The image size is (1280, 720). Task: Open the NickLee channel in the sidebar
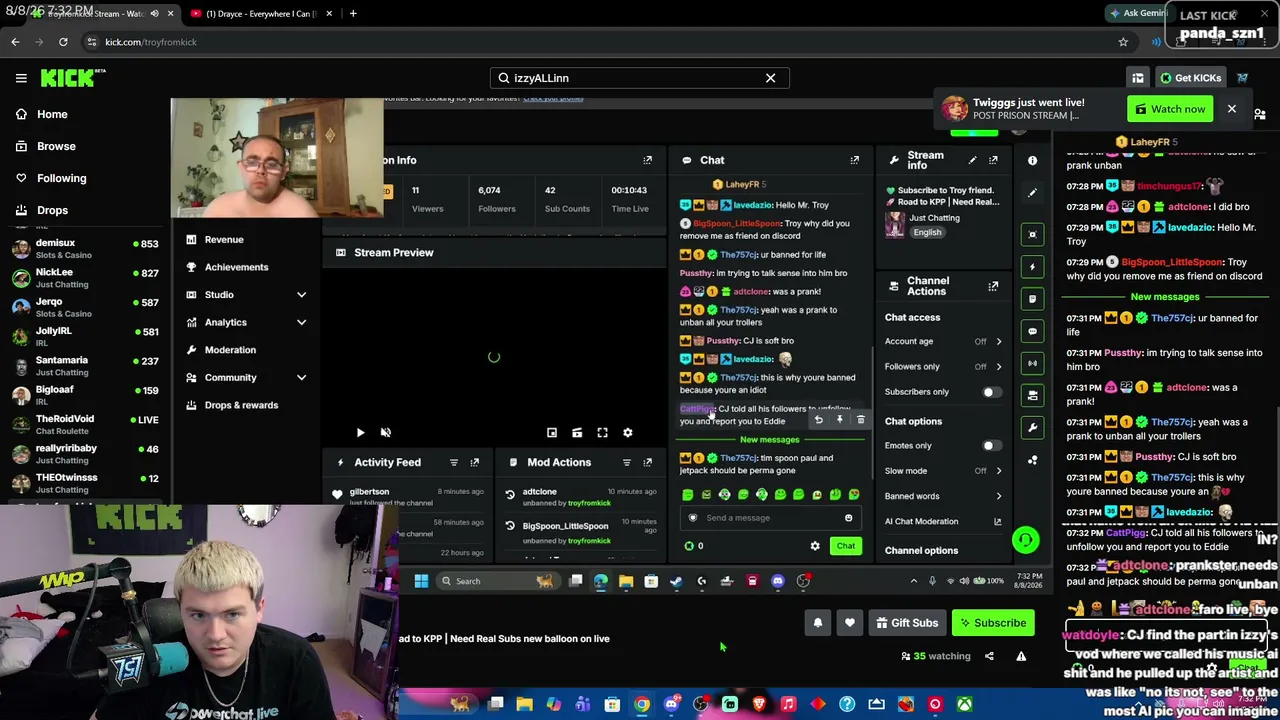[85, 277]
